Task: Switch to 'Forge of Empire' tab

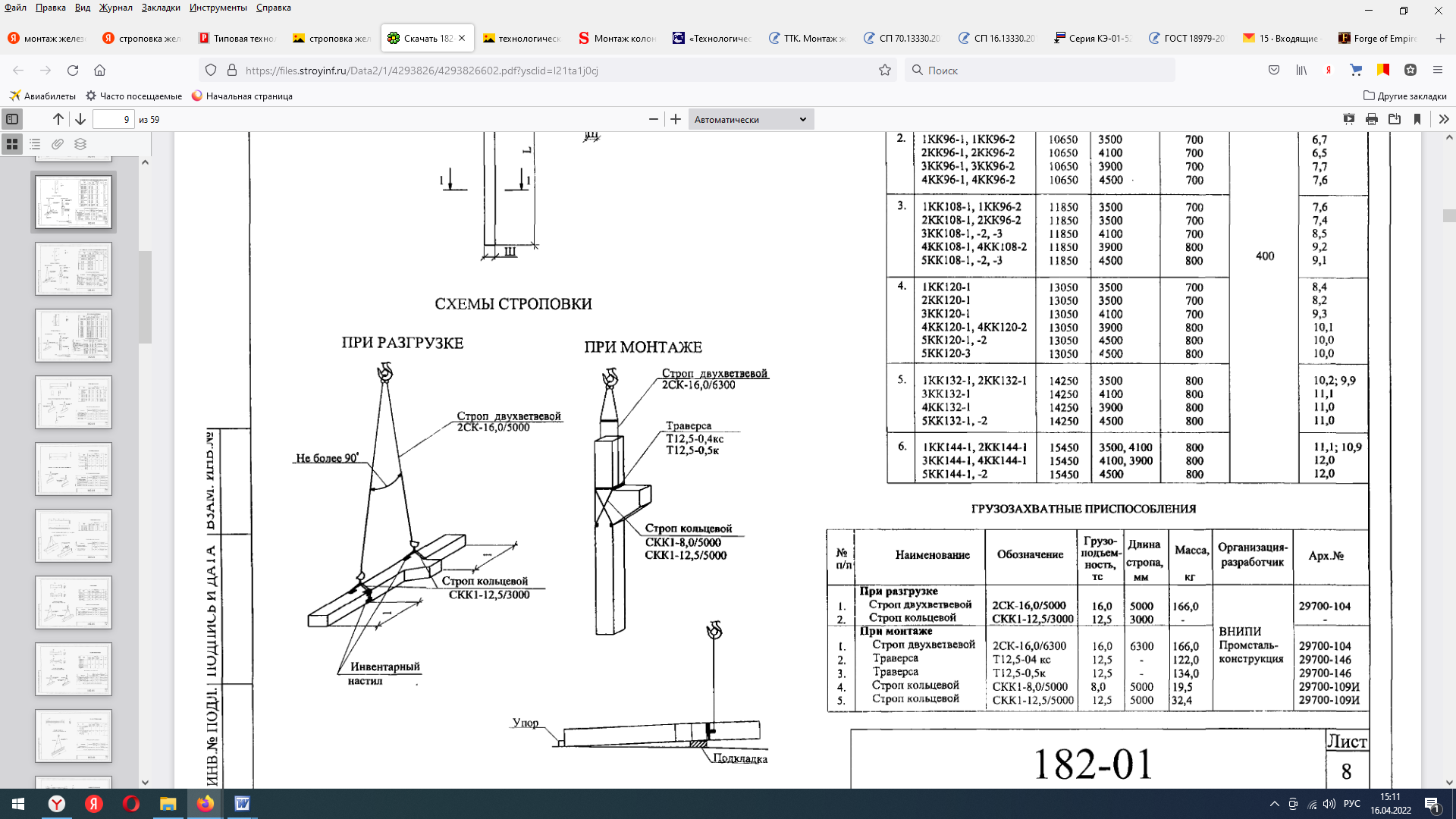Action: point(1377,38)
